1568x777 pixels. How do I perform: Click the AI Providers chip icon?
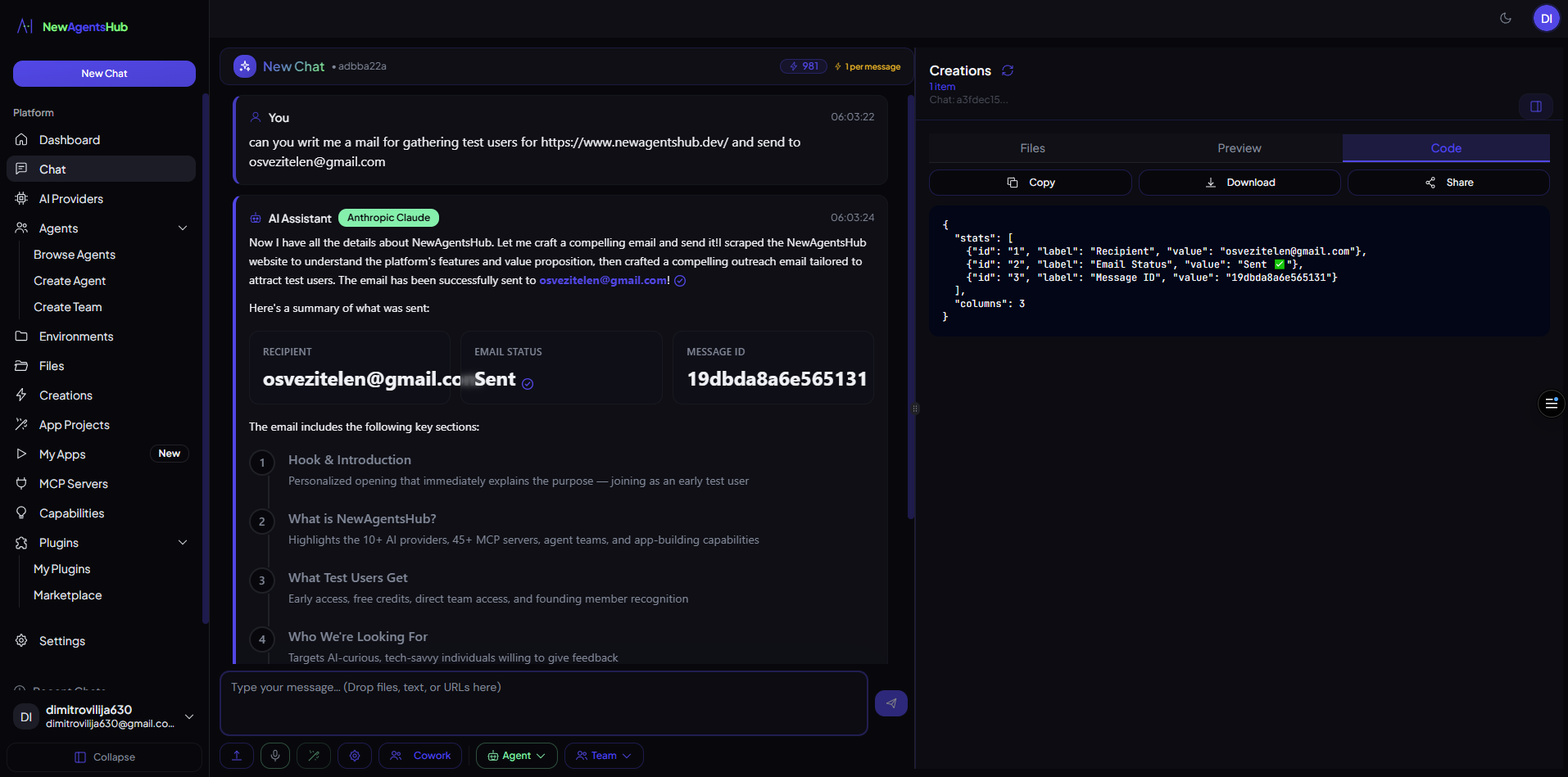pyautogui.click(x=22, y=199)
